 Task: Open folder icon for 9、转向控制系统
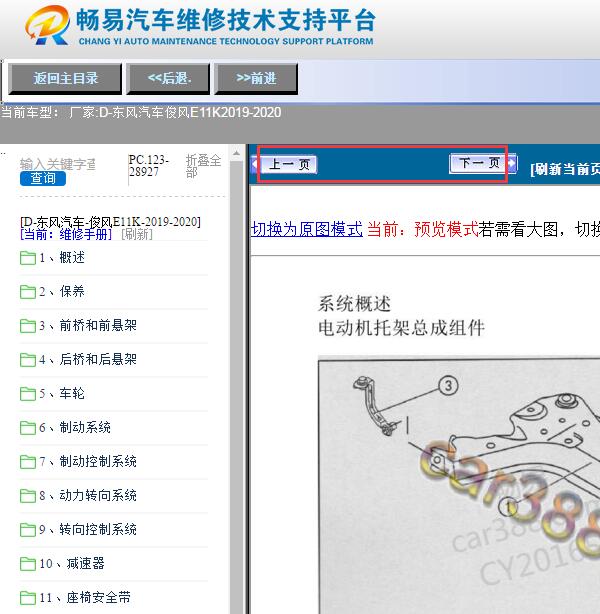(28, 530)
